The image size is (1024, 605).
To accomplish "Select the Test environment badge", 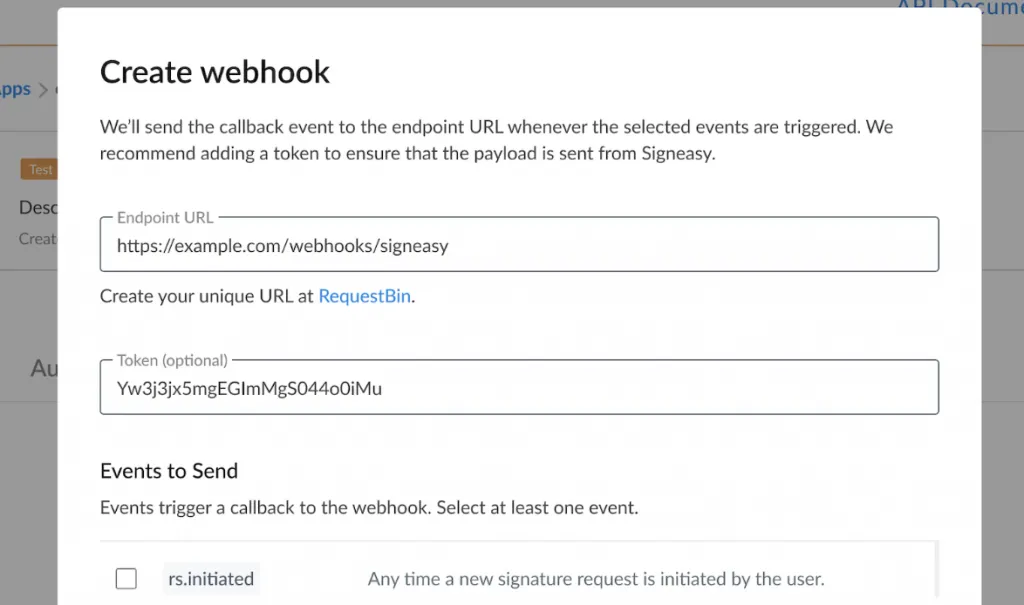I will [40, 169].
